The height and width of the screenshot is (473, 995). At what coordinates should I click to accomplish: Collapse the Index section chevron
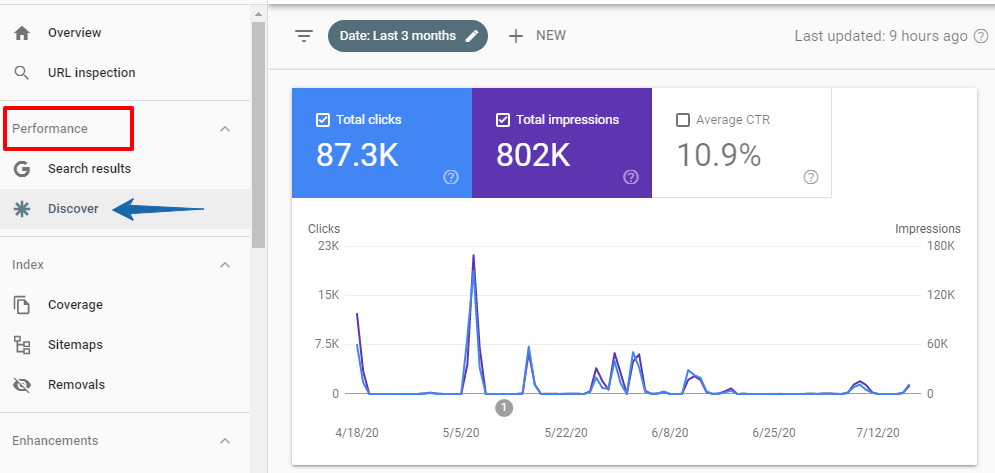225,265
